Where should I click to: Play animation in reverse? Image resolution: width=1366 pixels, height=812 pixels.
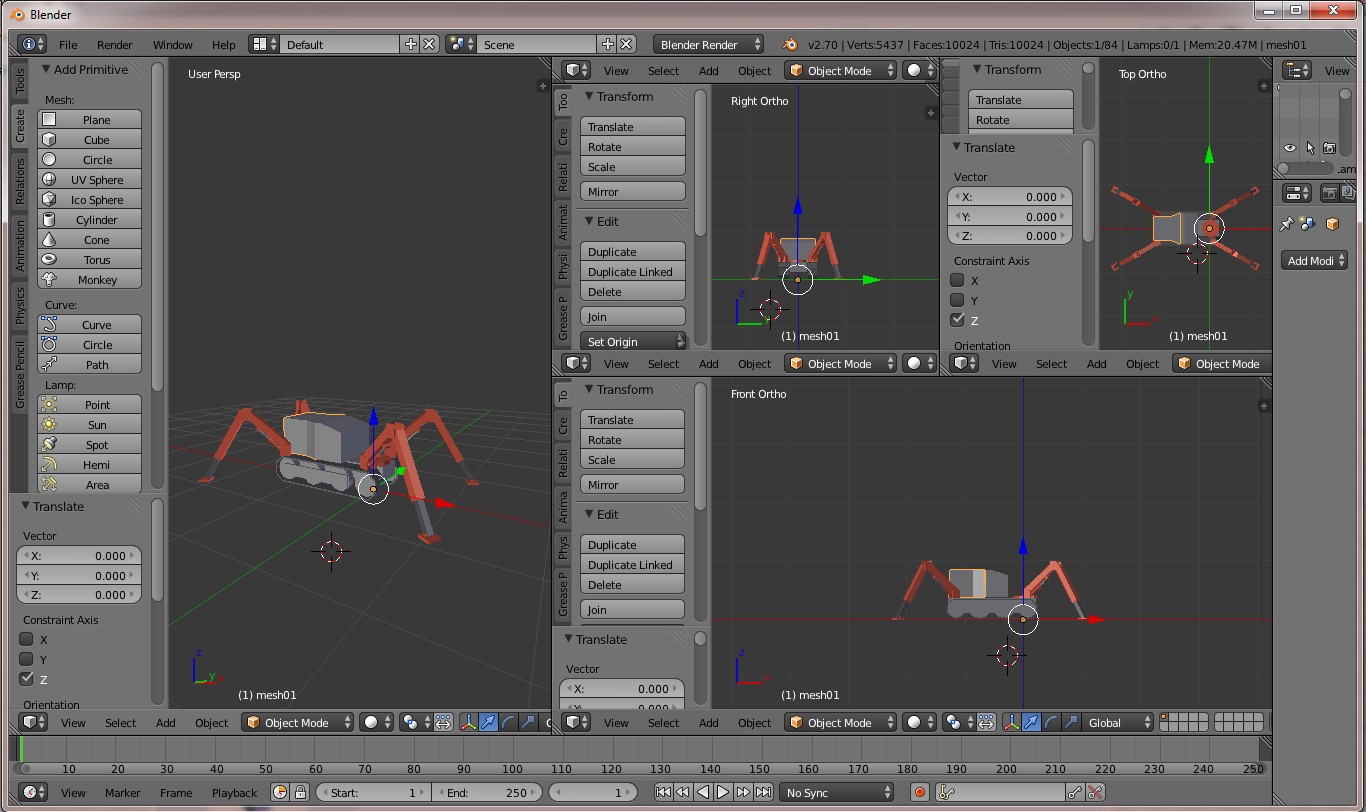point(703,792)
